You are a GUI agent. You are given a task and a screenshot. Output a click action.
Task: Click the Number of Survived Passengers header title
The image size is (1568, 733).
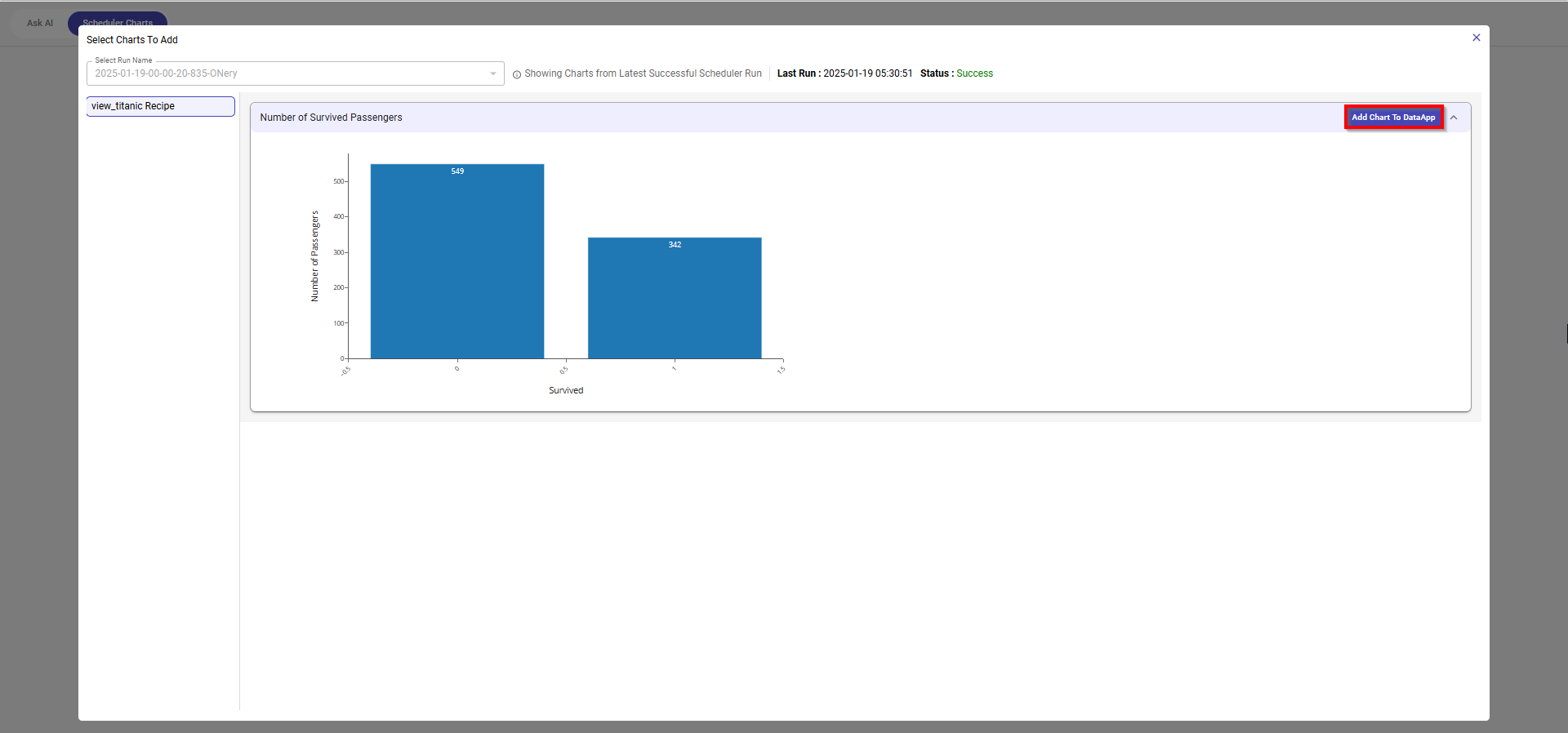coord(331,118)
